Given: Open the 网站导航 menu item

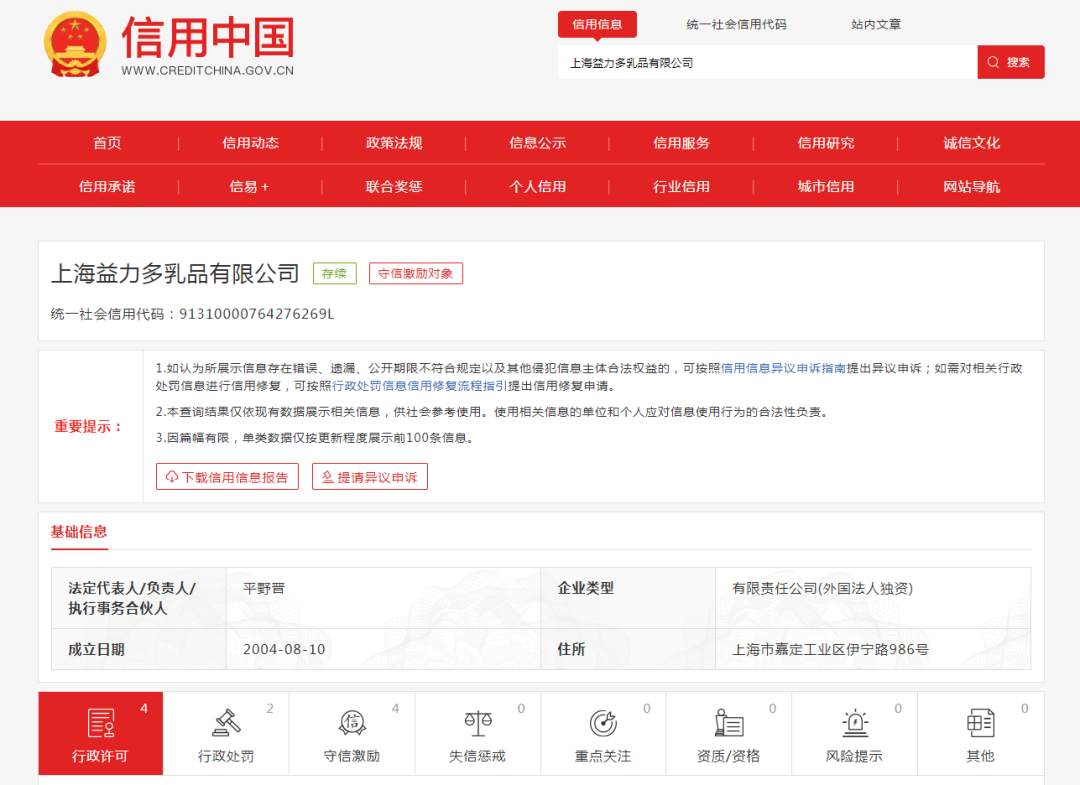Looking at the screenshot, I should (x=971, y=186).
